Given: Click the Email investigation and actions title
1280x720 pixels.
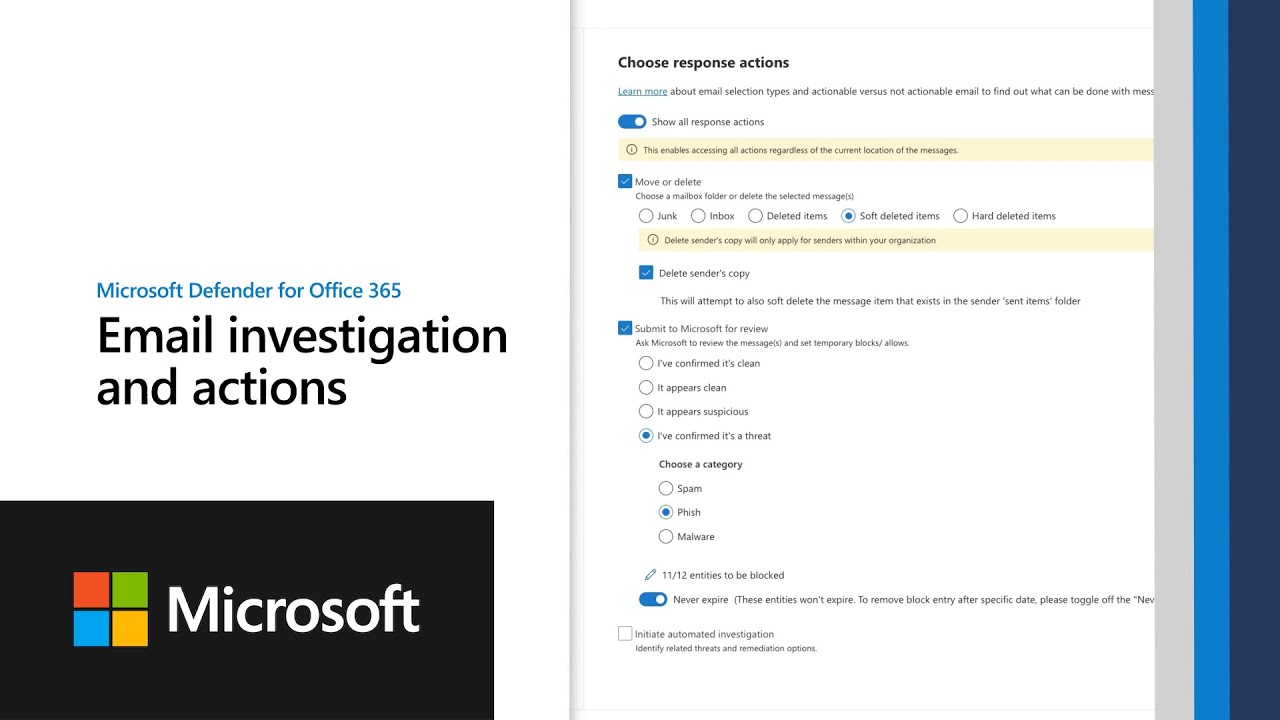Looking at the screenshot, I should [x=302, y=361].
